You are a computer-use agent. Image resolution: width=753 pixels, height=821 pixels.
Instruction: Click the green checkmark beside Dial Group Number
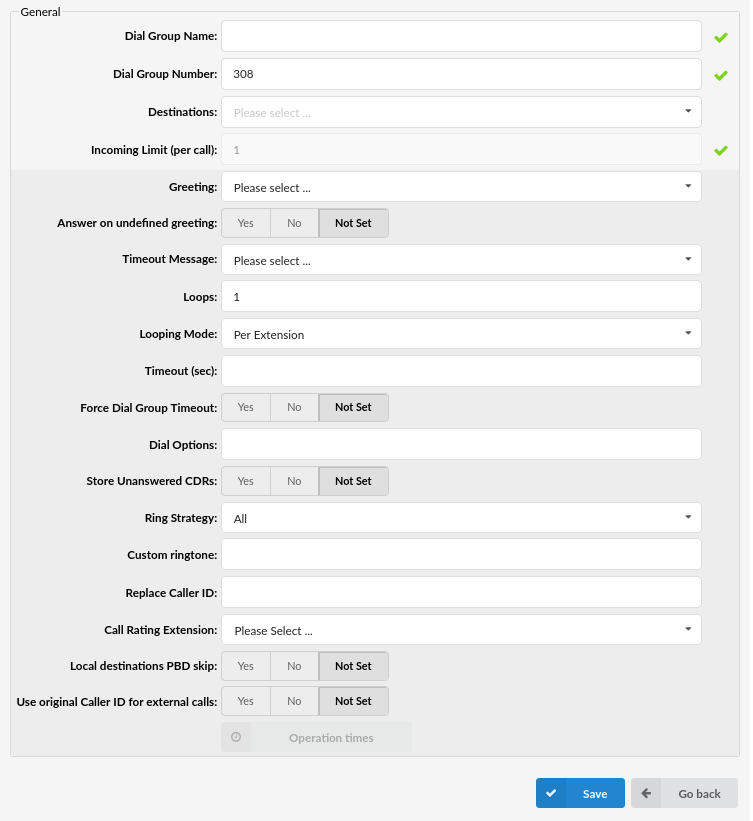point(721,76)
